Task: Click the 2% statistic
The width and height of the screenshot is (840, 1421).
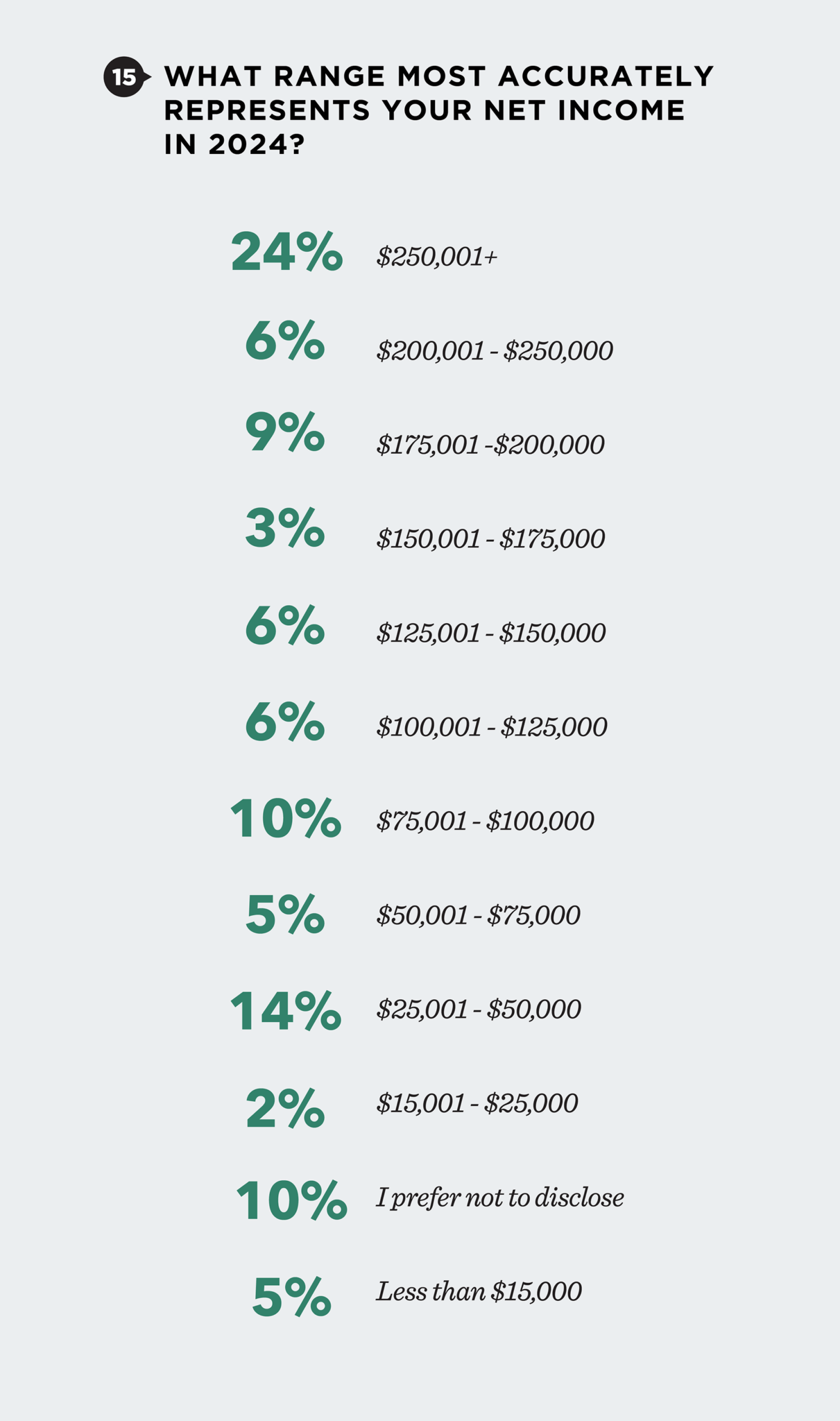Action: point(284,1109)
